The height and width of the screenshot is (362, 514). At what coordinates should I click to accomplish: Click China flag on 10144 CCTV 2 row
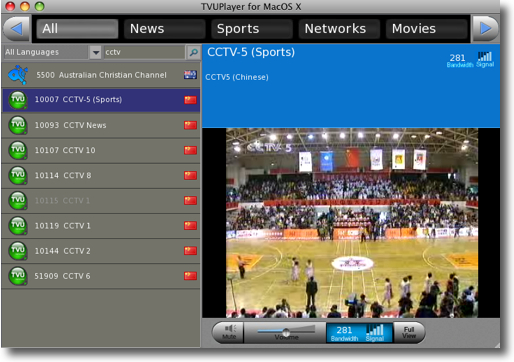[190, 251]
